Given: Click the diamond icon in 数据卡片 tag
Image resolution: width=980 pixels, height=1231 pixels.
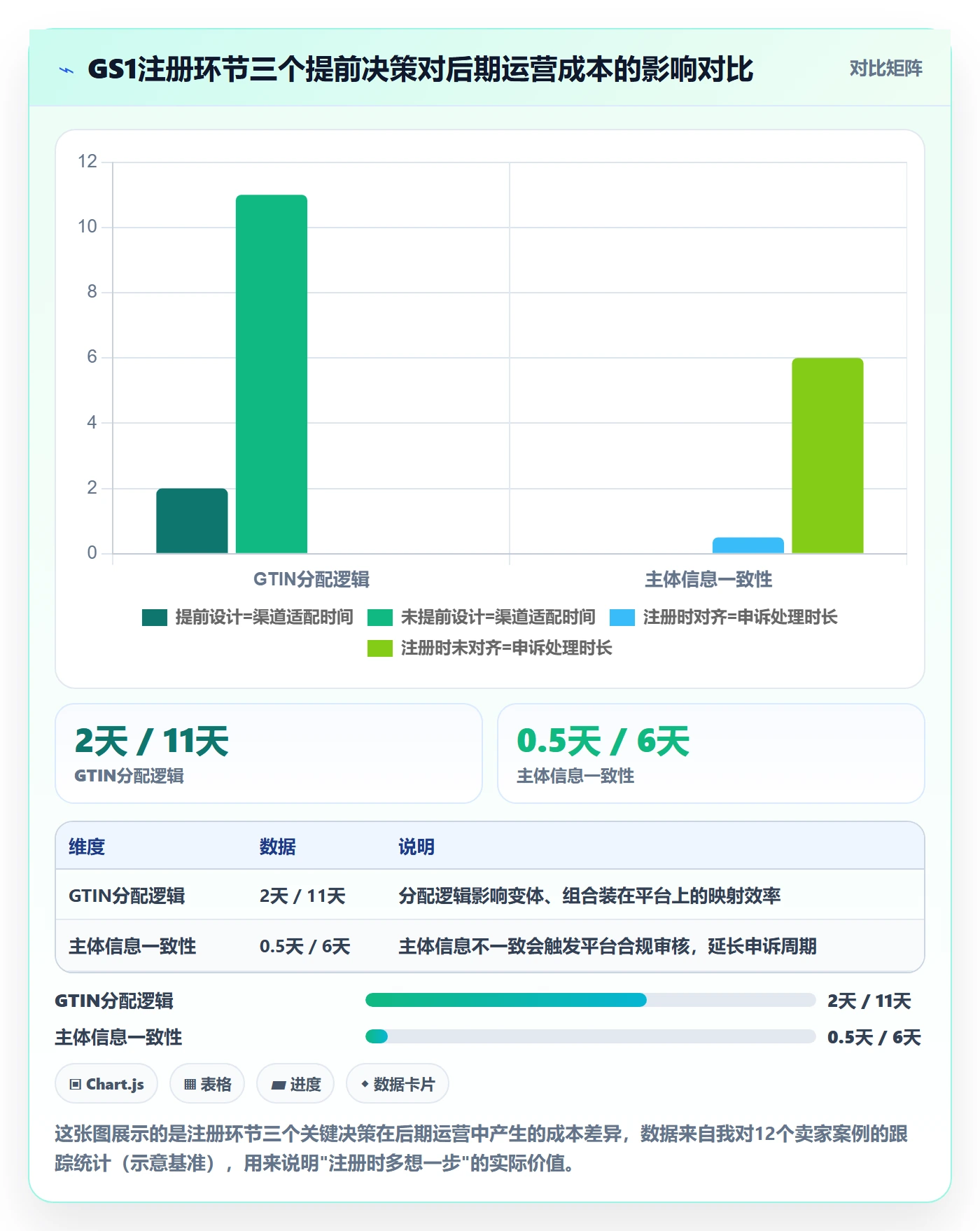Looking at the screenshot, I should pos(365,1084).
